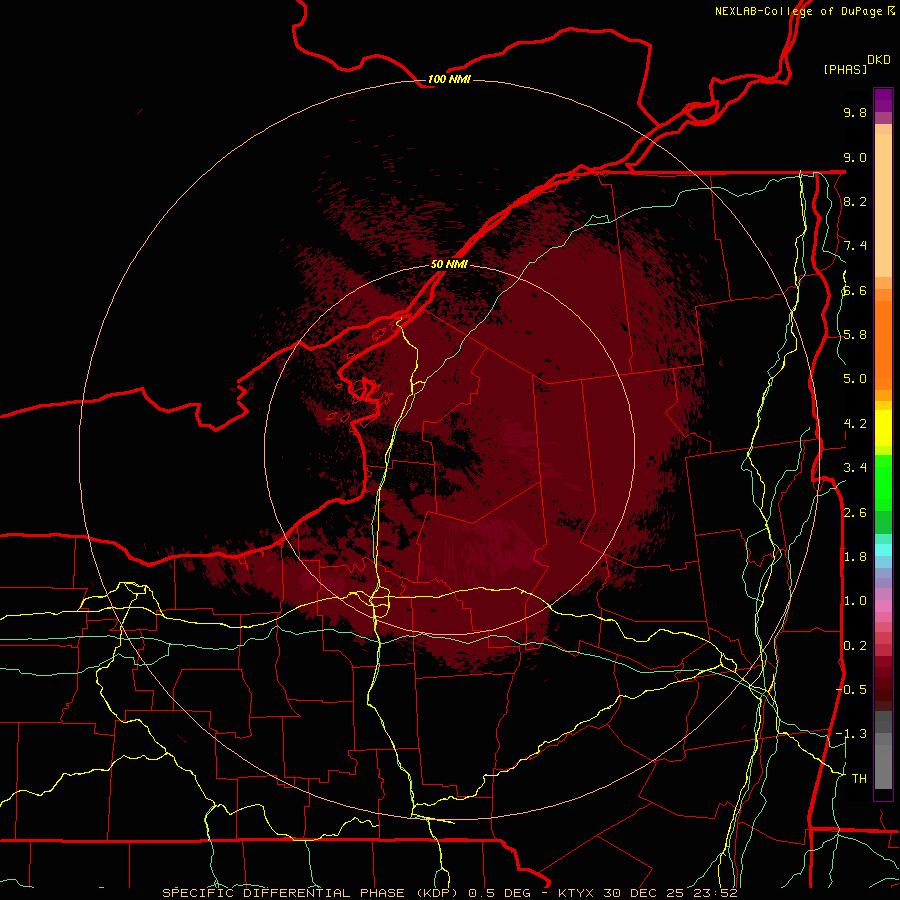900x900 pixels.
Task: Click SPECIFIC DIFFERENTIAL PHASE (KDP) caption text
Action: [313, 893]
